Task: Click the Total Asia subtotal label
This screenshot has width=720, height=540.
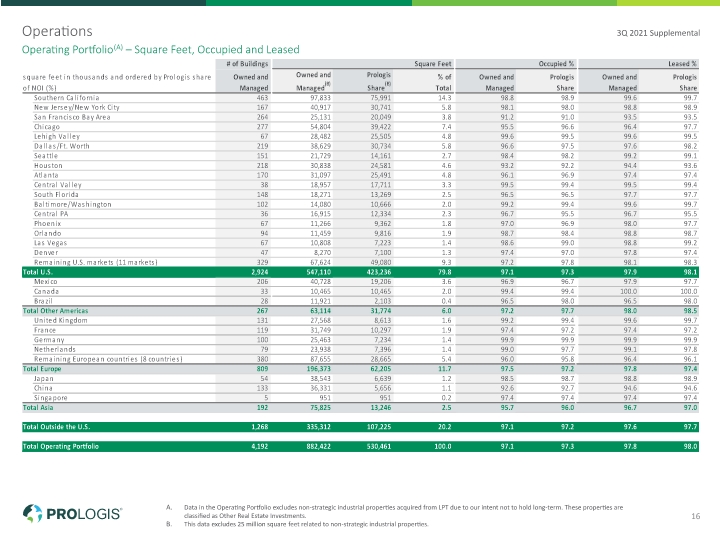Action: [x=38, y=407]
